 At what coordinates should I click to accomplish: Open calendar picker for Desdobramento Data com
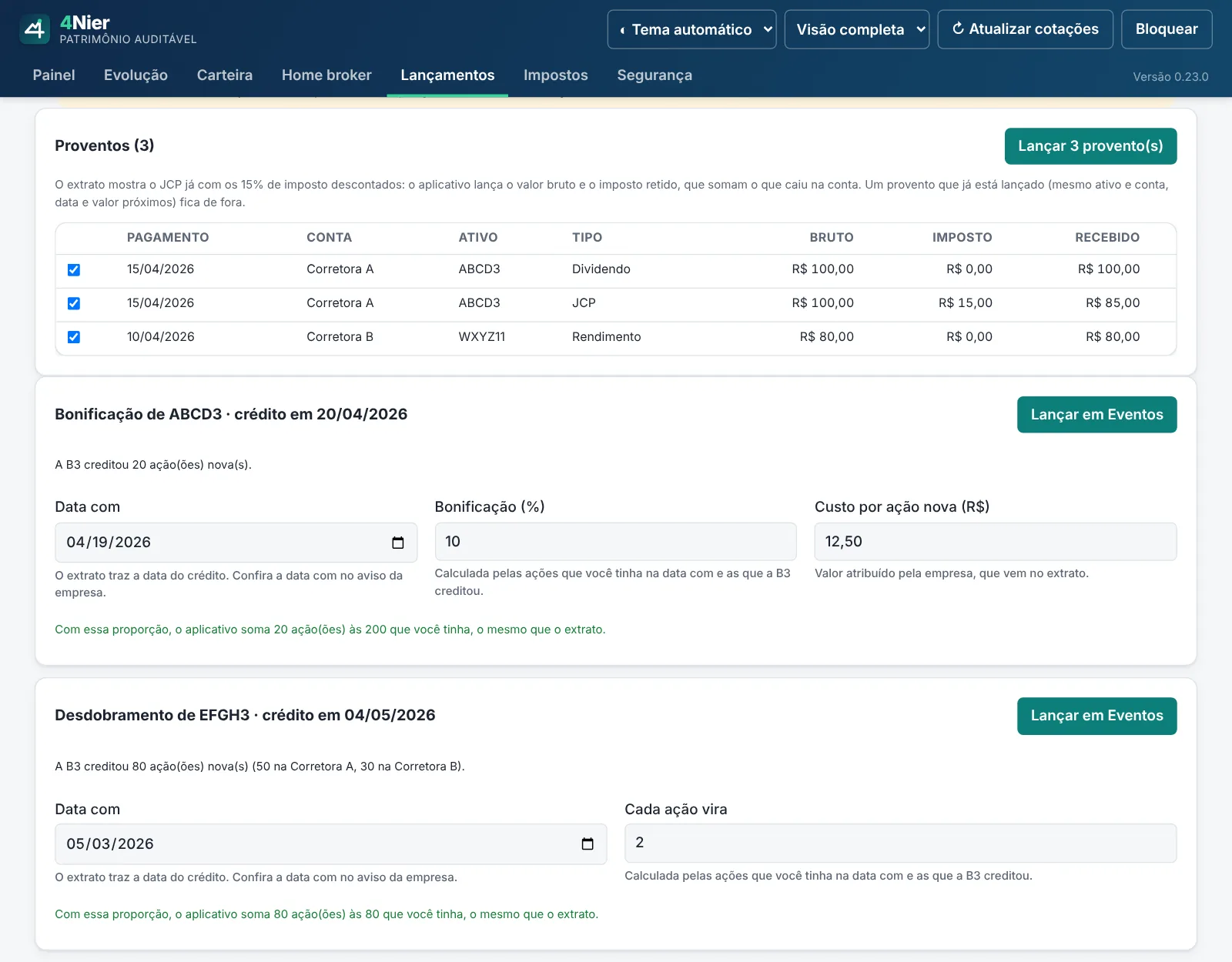(x=588, y=844)
